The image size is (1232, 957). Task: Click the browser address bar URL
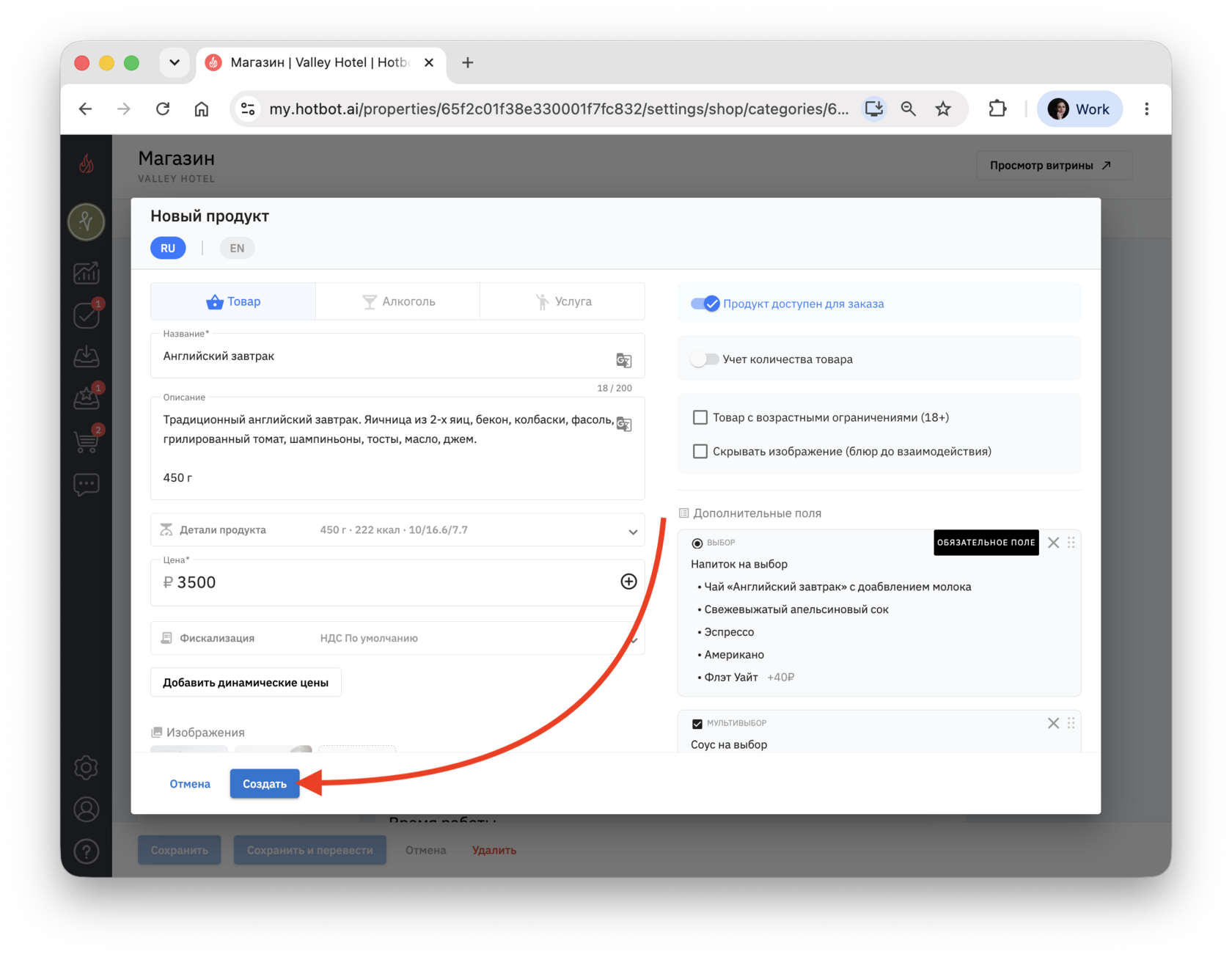tap(559, 109)
